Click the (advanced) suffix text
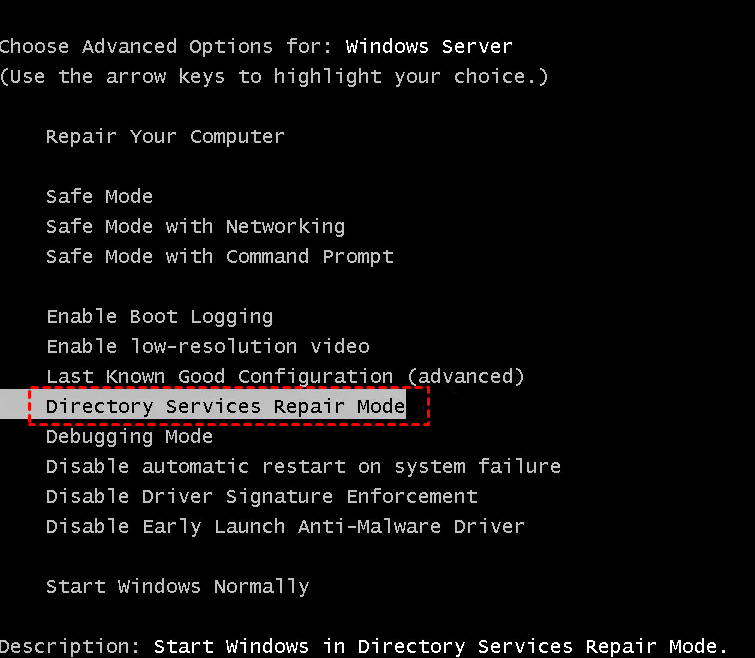The width and height of the screenshot is (755, 658). tap(471, 377)
